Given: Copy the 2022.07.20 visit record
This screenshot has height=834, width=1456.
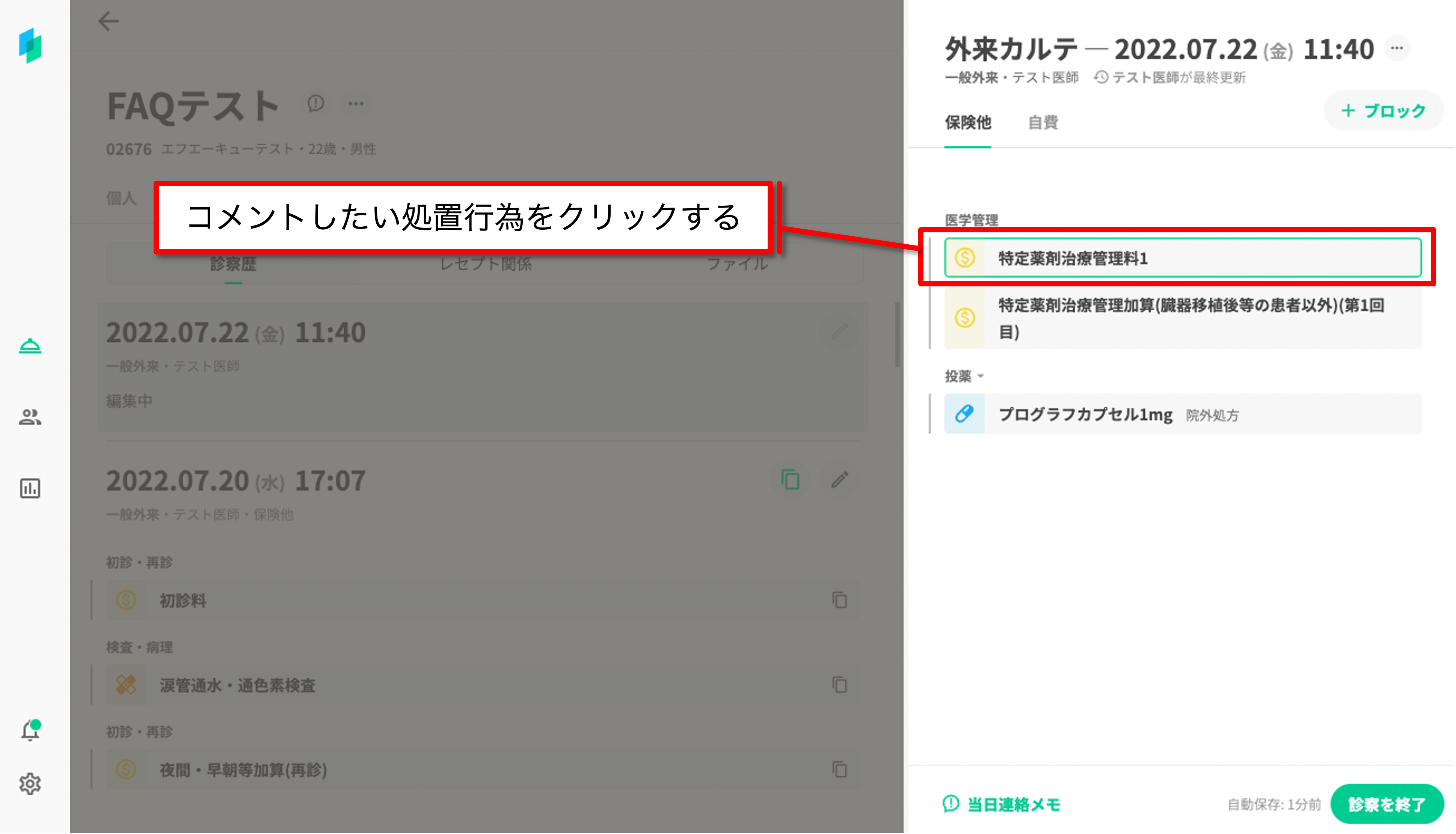Looking at the screenshot, I should tap(790, 480).
